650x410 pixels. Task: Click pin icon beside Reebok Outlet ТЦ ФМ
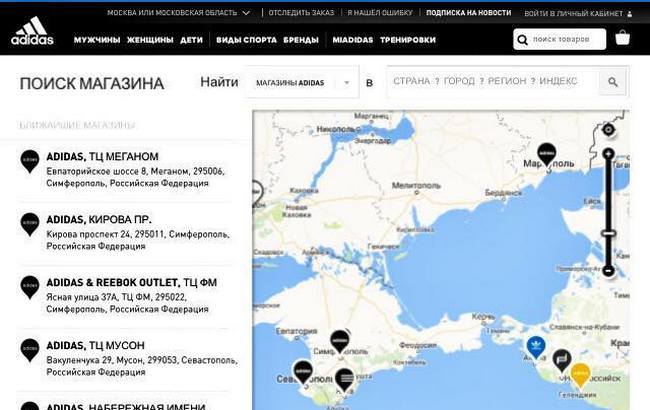coord(30,287)
